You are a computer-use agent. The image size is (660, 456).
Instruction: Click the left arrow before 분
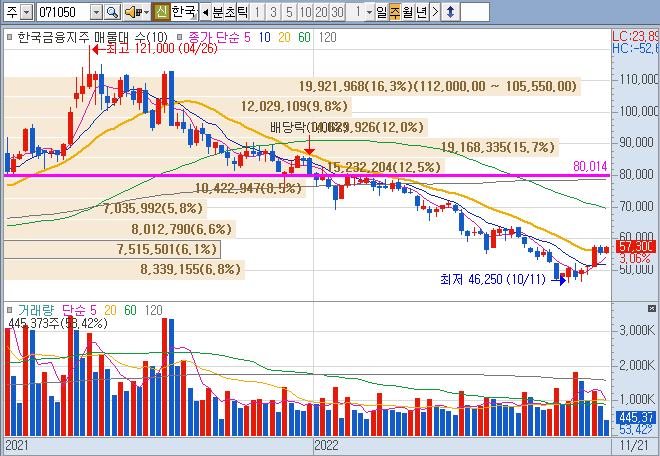coord(205,12)
